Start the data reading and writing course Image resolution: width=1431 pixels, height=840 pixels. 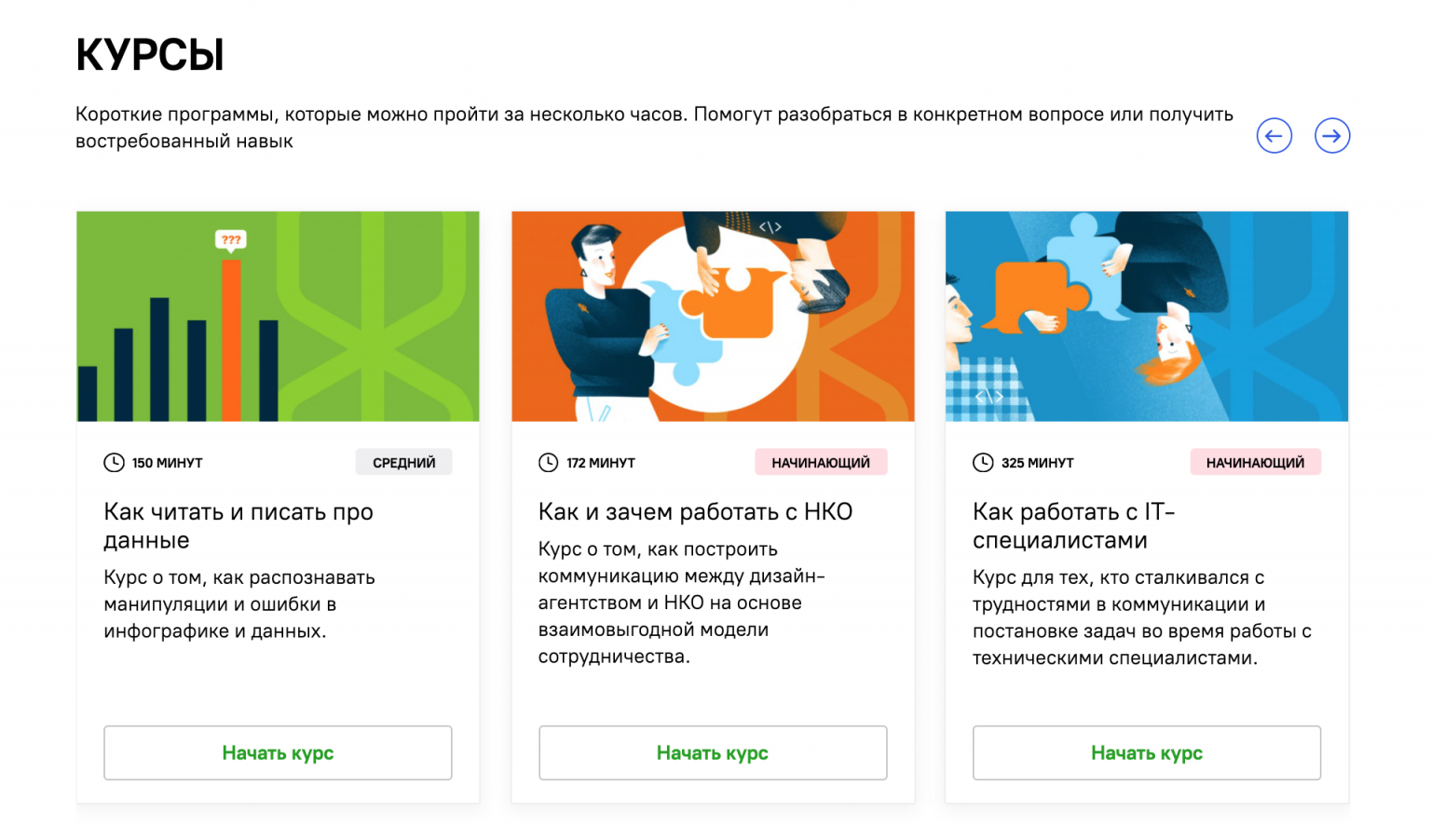click(278, 752)
